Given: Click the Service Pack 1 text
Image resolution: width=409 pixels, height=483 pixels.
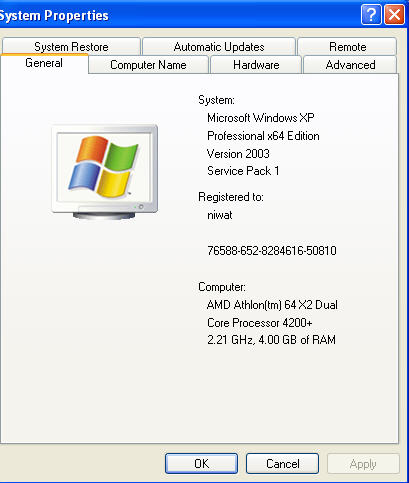Looking at the screenshot, I should [x=243, y=171].
